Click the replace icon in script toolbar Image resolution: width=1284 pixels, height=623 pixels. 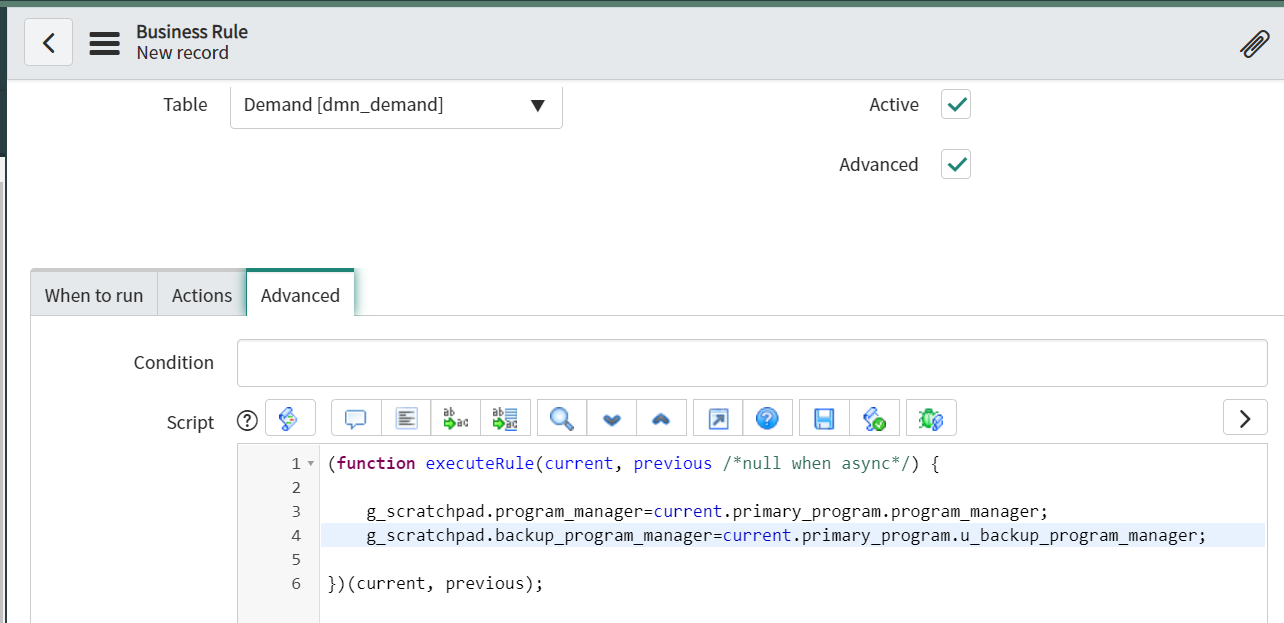coord(456,418)
